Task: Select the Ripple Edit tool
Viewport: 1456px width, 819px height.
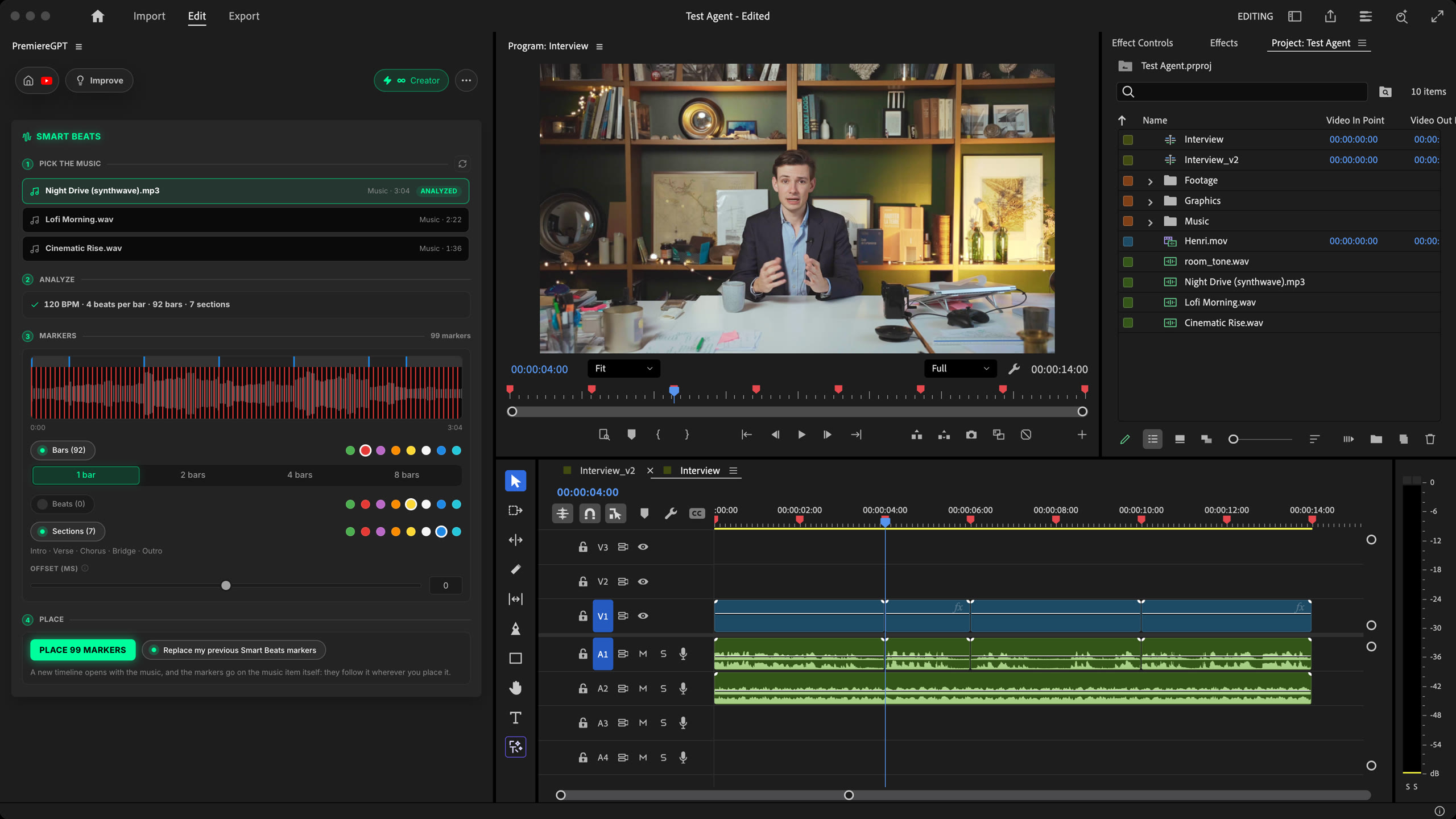Action: [x=515, y=540]
